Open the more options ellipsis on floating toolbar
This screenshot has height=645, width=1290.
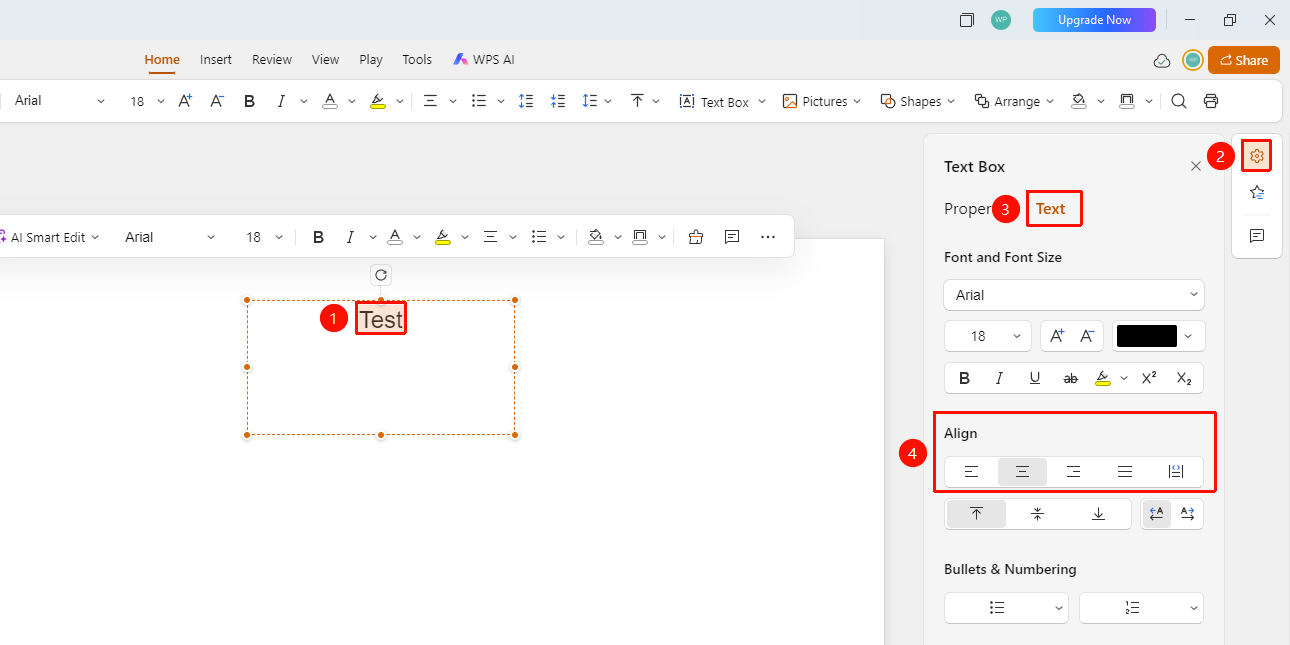point(768,237)
